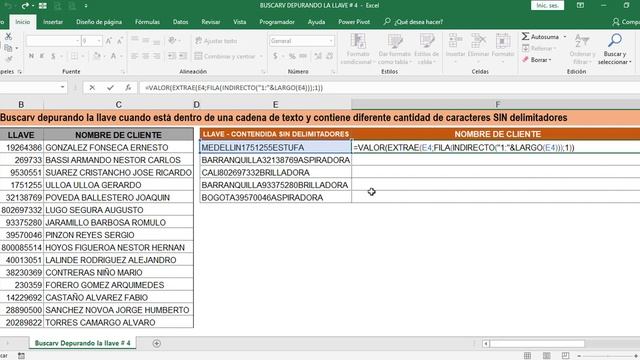This screenshot has width=640, height=360.
Task: Expand the Name Box dropdown arrow
Action: (x=62, y=87)
